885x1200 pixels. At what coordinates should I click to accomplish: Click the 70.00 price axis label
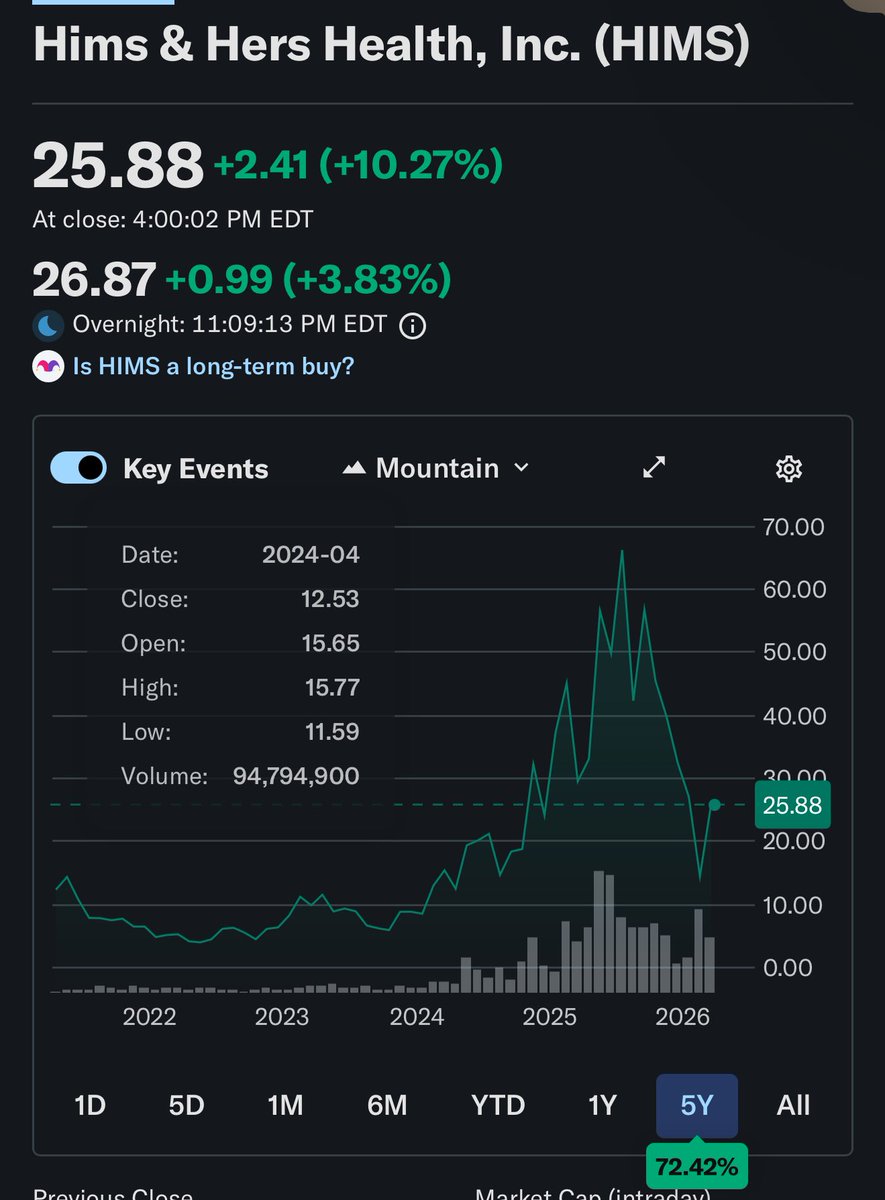pos(792,526)
